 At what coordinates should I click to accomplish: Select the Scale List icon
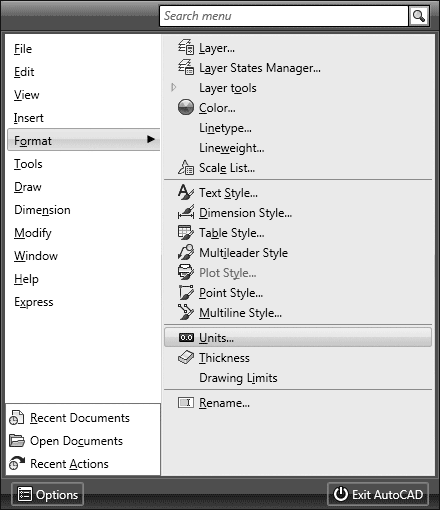point(186,167)
